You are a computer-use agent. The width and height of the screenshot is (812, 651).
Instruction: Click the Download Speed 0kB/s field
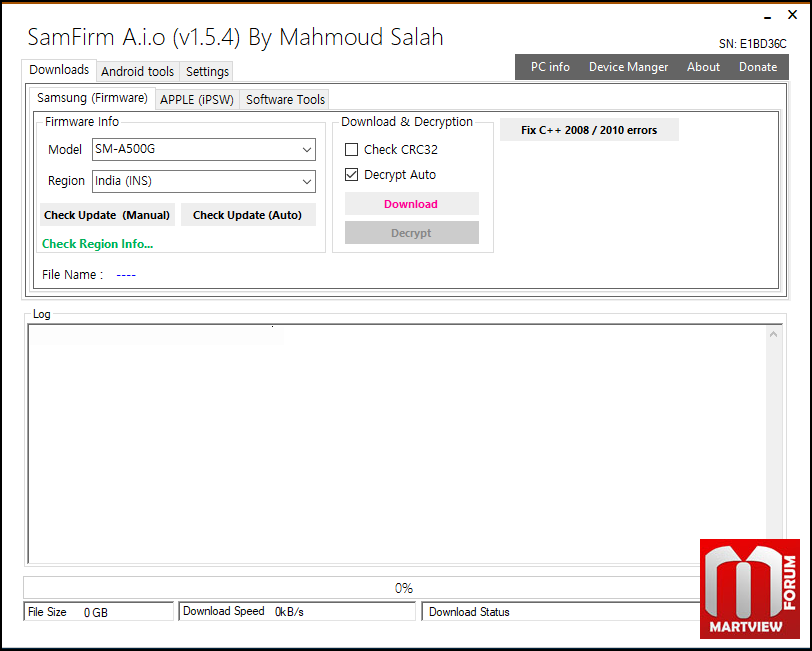pos(297,612)
